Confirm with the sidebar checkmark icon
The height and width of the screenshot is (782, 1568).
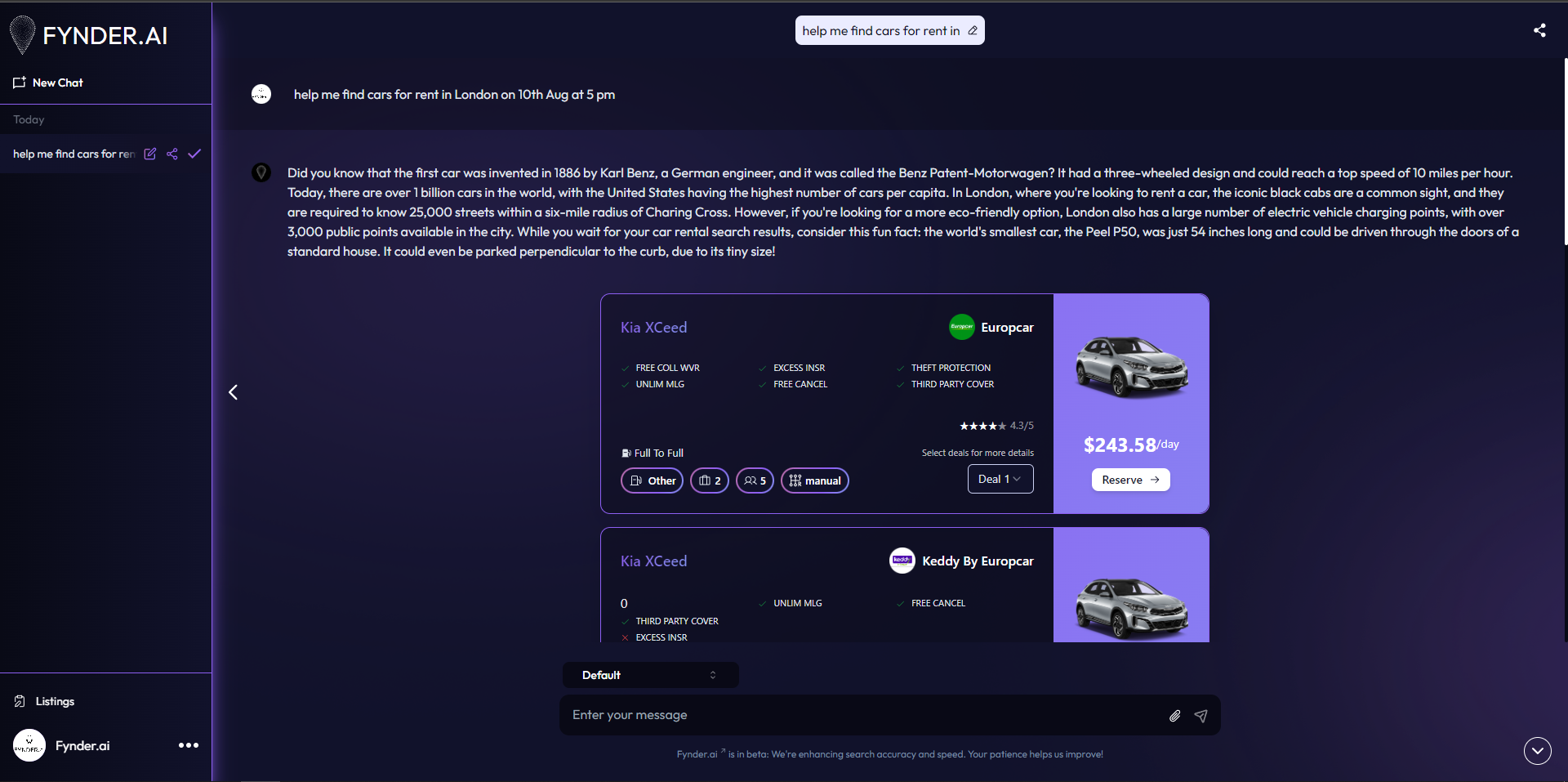point(194,154)
